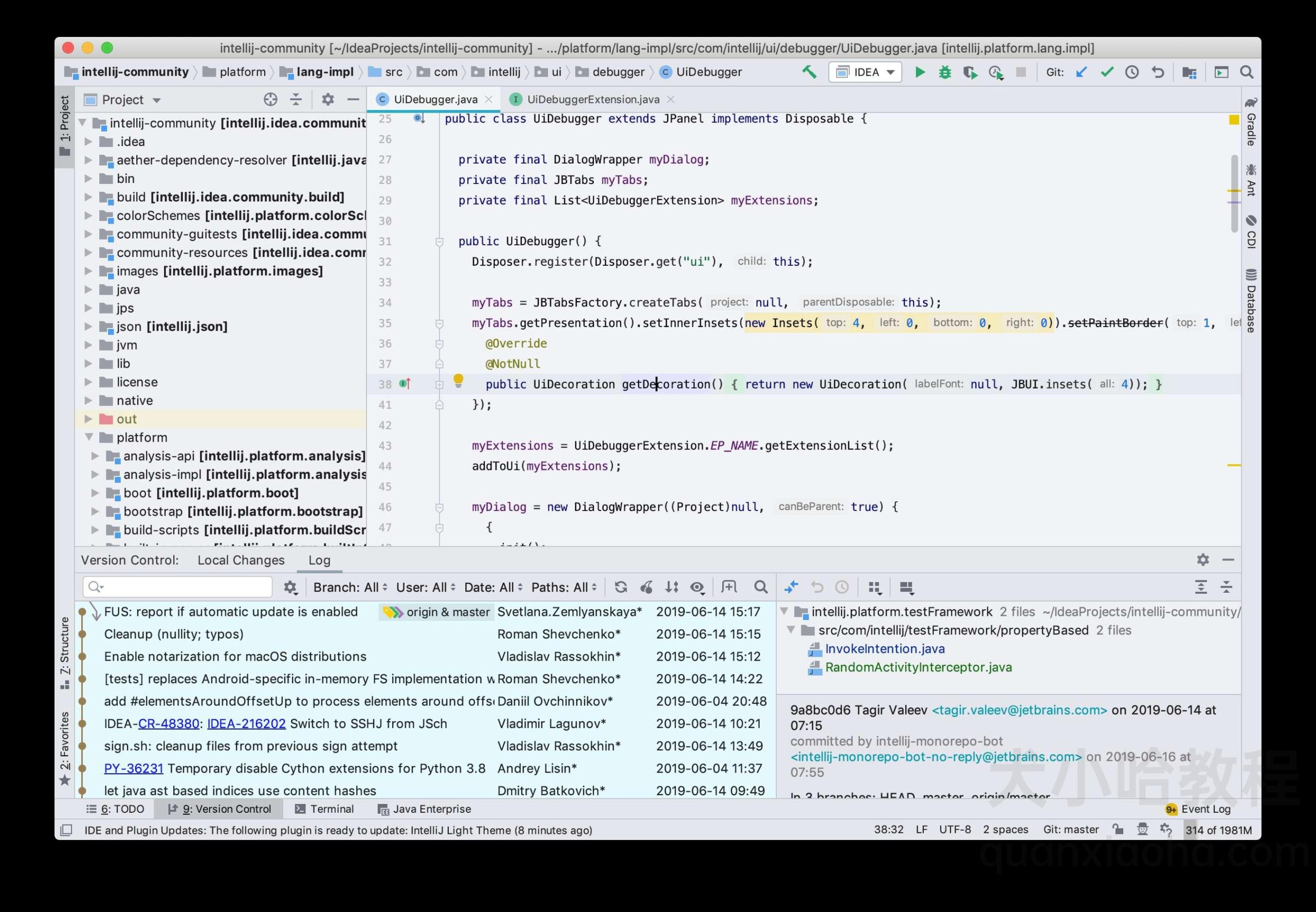
Task: Click the Build project hammer icon
Action: coord(813,71)
